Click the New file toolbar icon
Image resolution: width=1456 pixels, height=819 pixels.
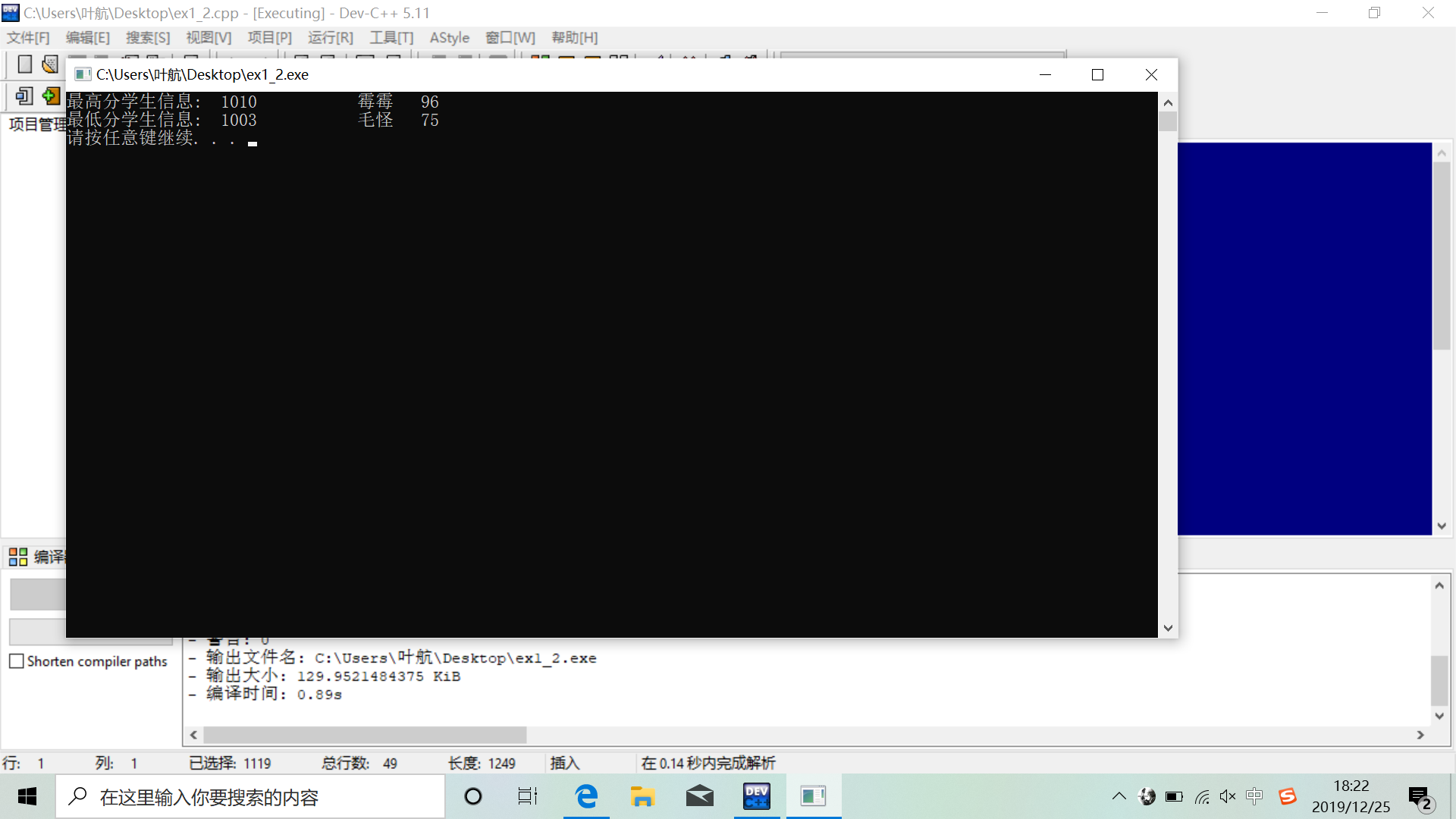tap(24, 64)
